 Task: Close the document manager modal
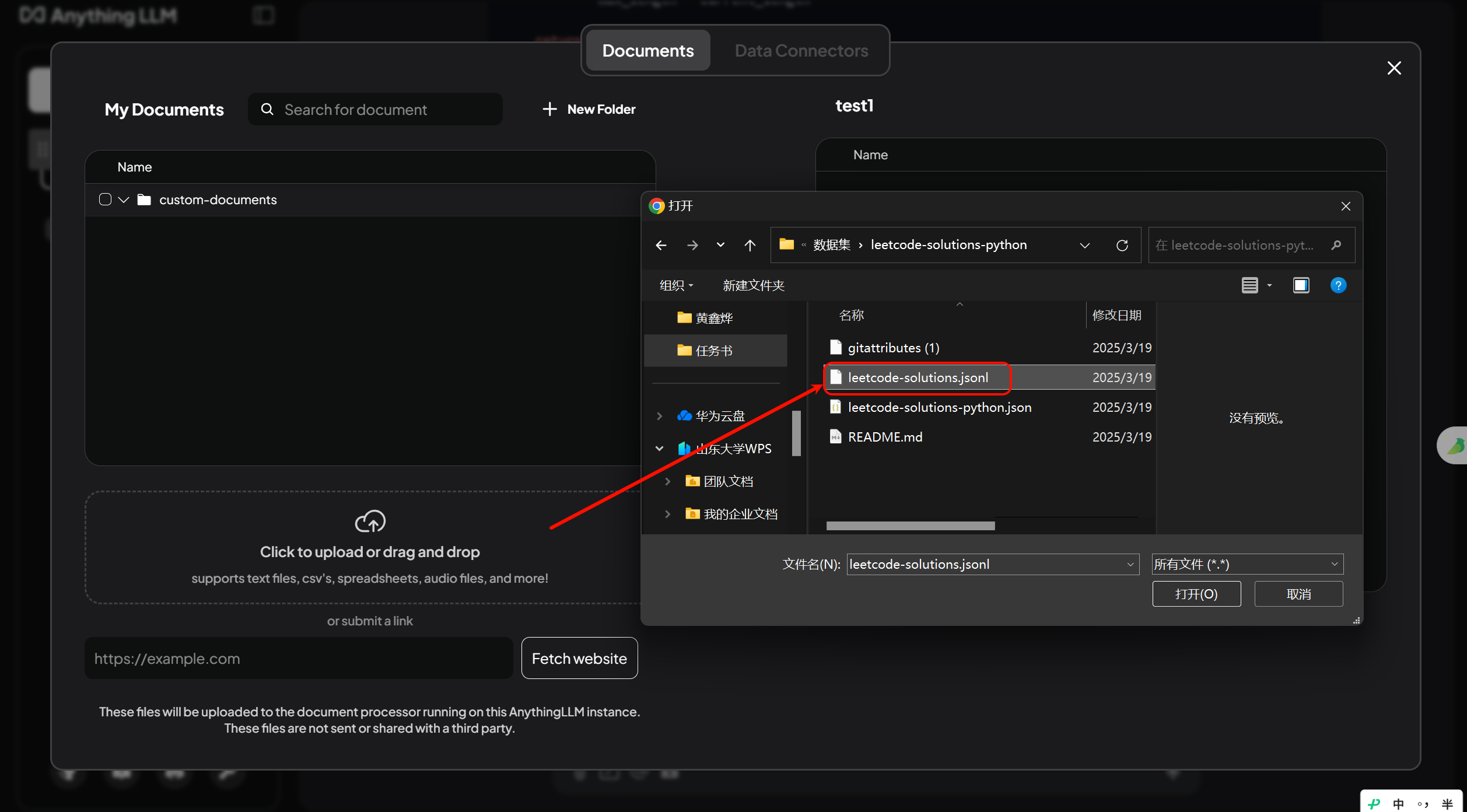click(x=1394, y=68)
